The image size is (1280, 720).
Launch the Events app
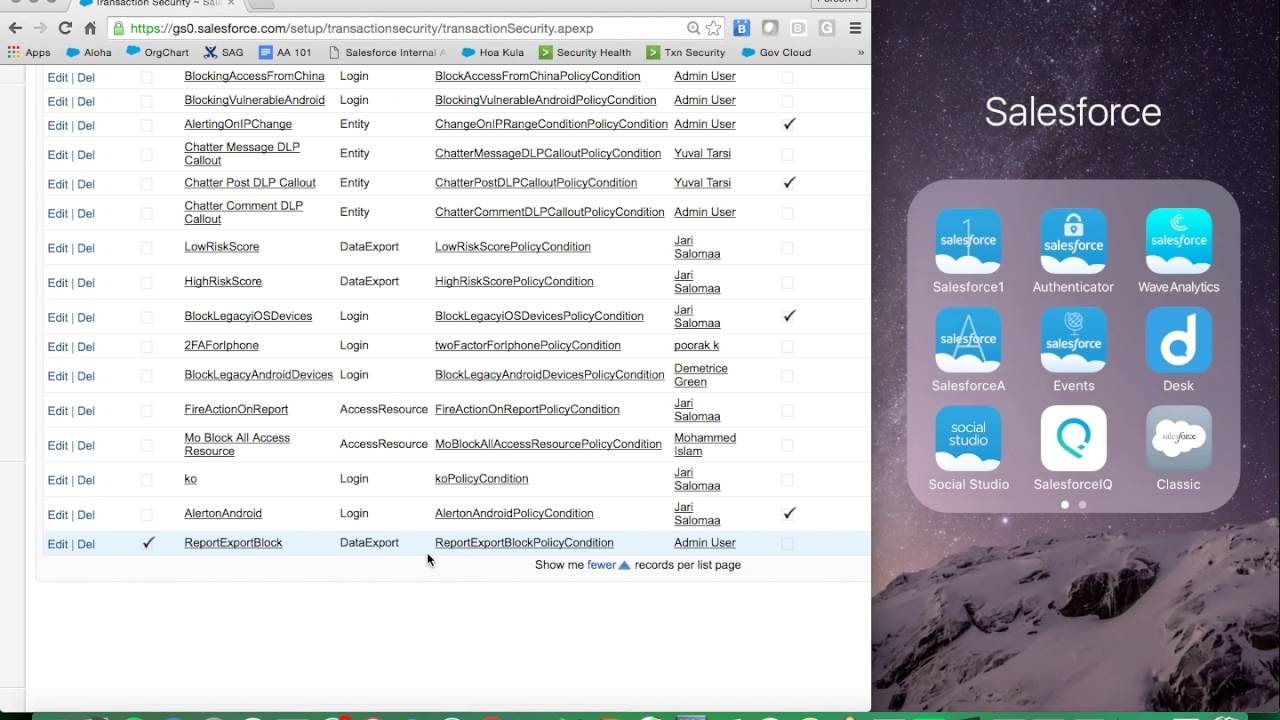(1073, 340)
